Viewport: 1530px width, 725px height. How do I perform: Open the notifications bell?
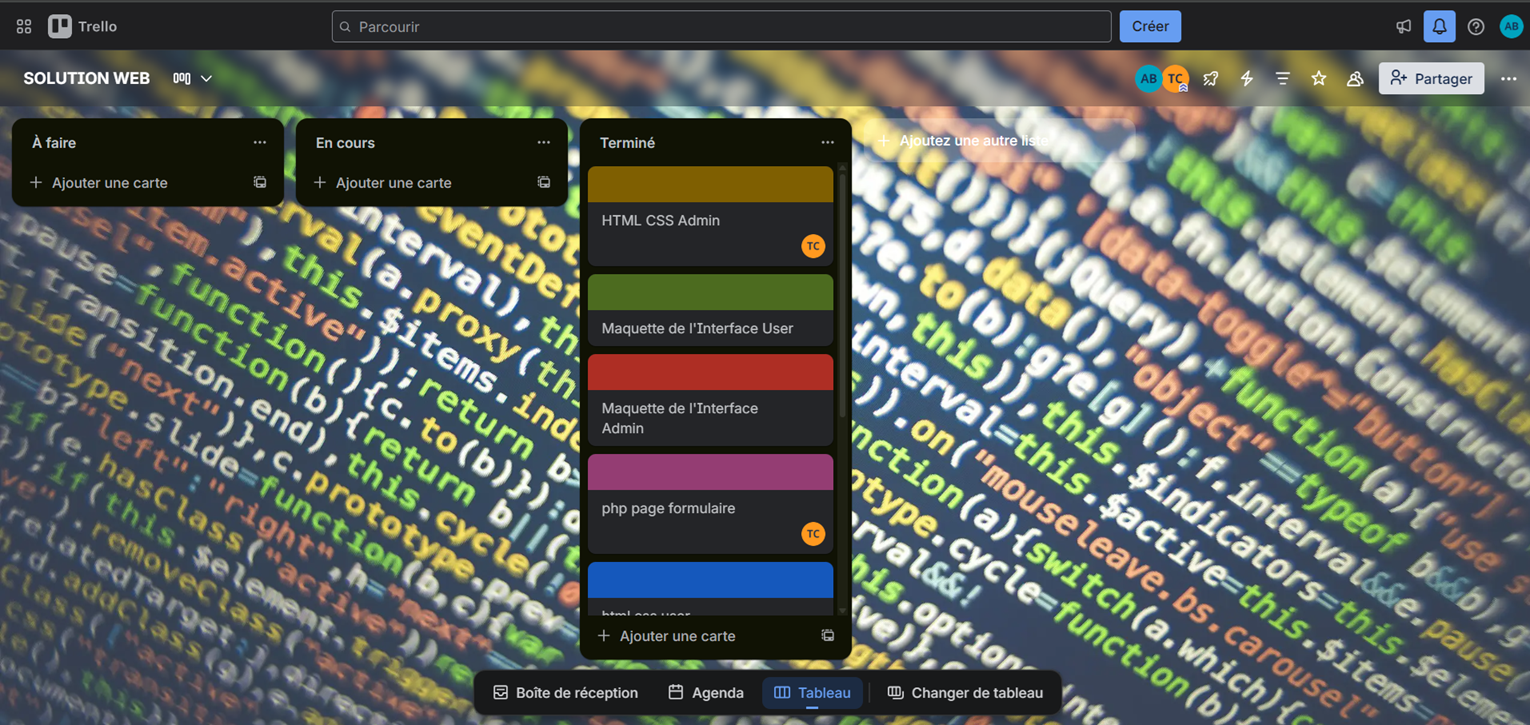(1439, 27)
